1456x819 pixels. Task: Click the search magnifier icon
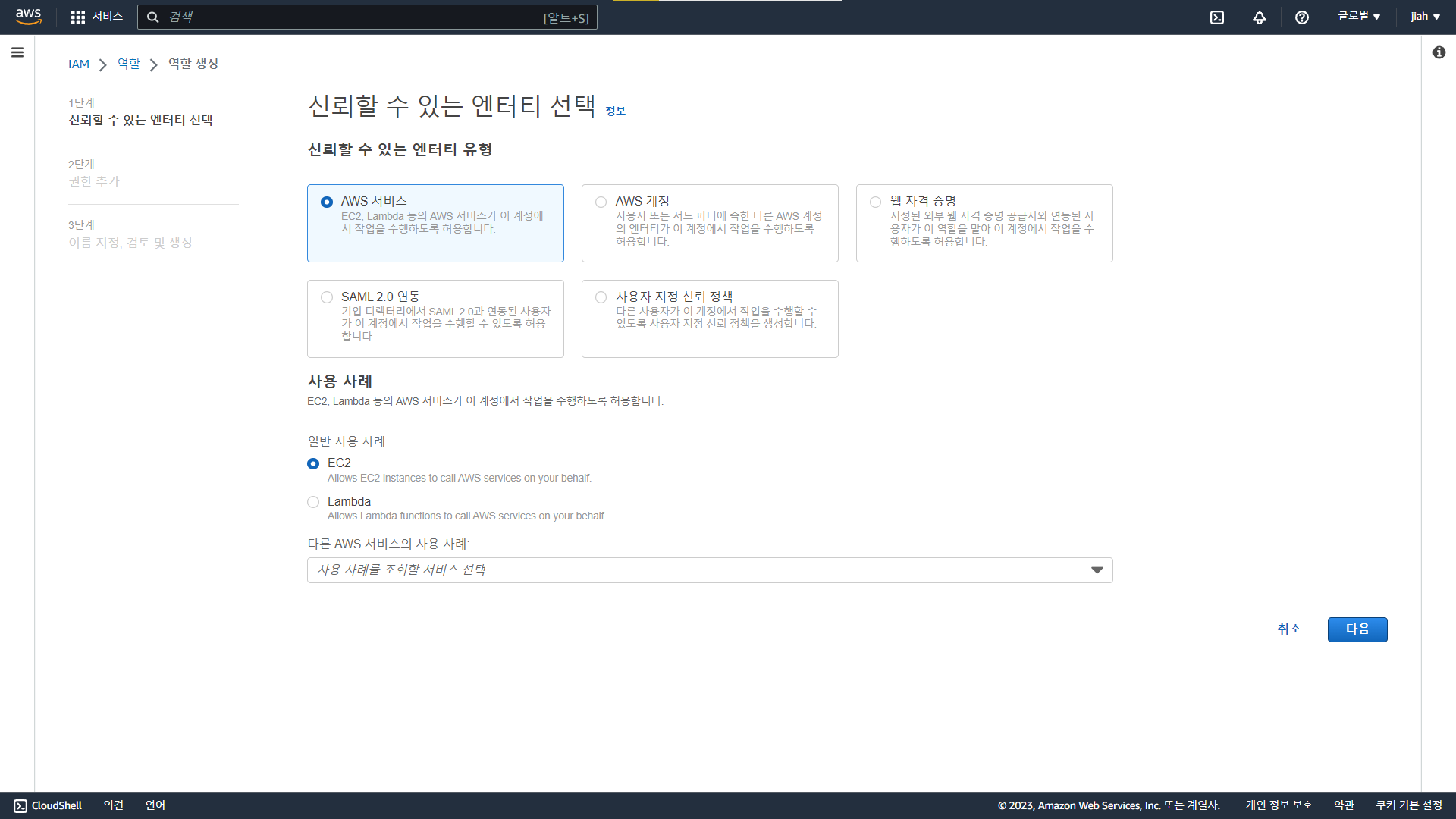(152, 17)
